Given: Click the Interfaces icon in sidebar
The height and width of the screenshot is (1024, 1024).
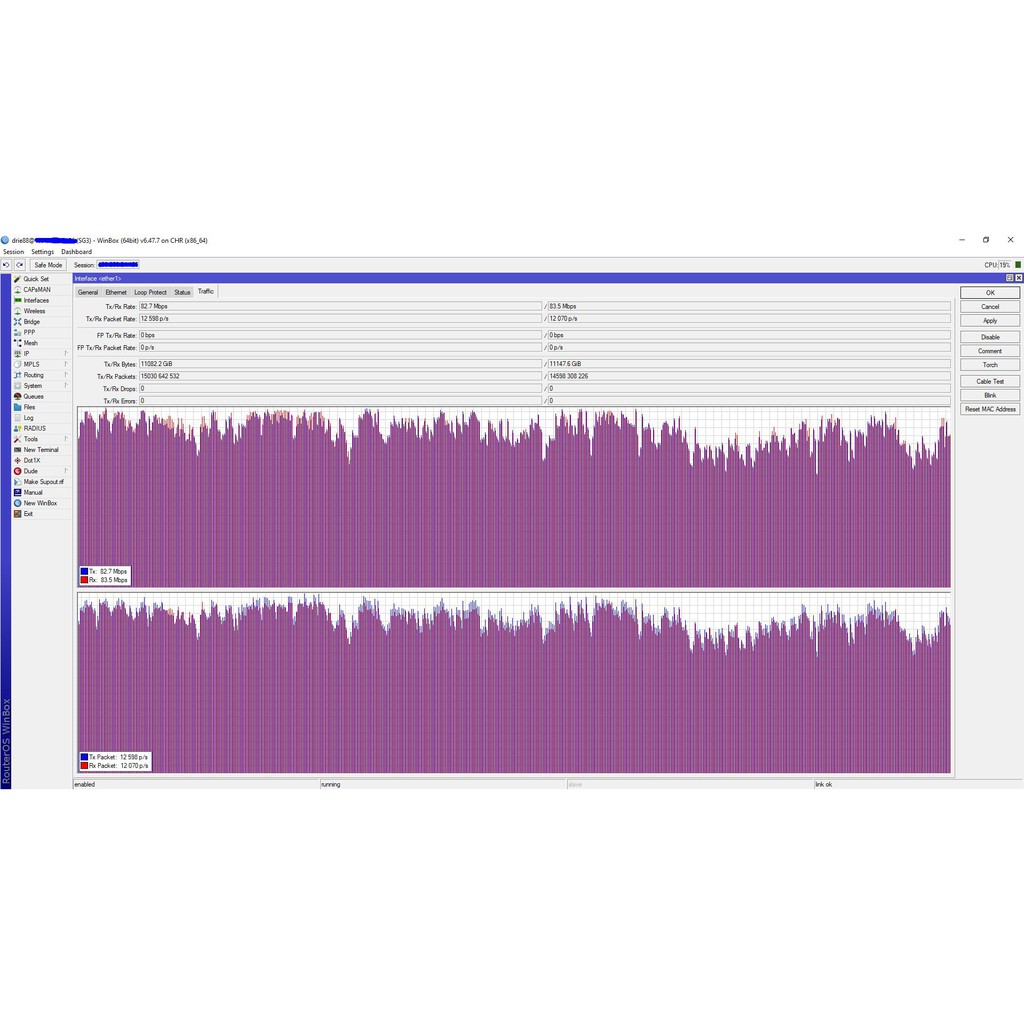Looking at the screenshot, I should point(17,300).
